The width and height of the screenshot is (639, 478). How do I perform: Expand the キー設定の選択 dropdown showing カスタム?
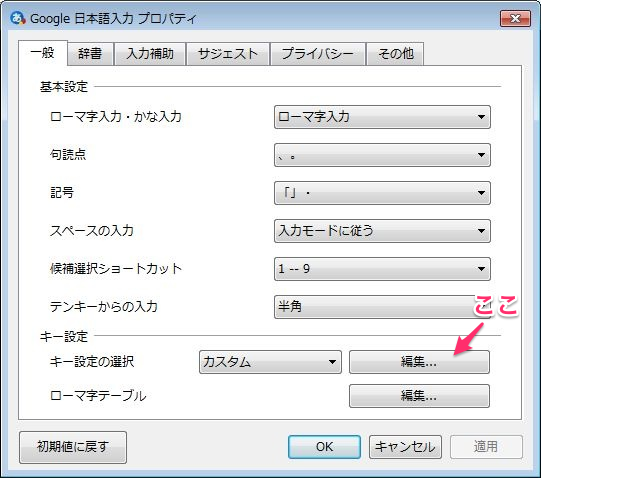click(x=270, y=362)
